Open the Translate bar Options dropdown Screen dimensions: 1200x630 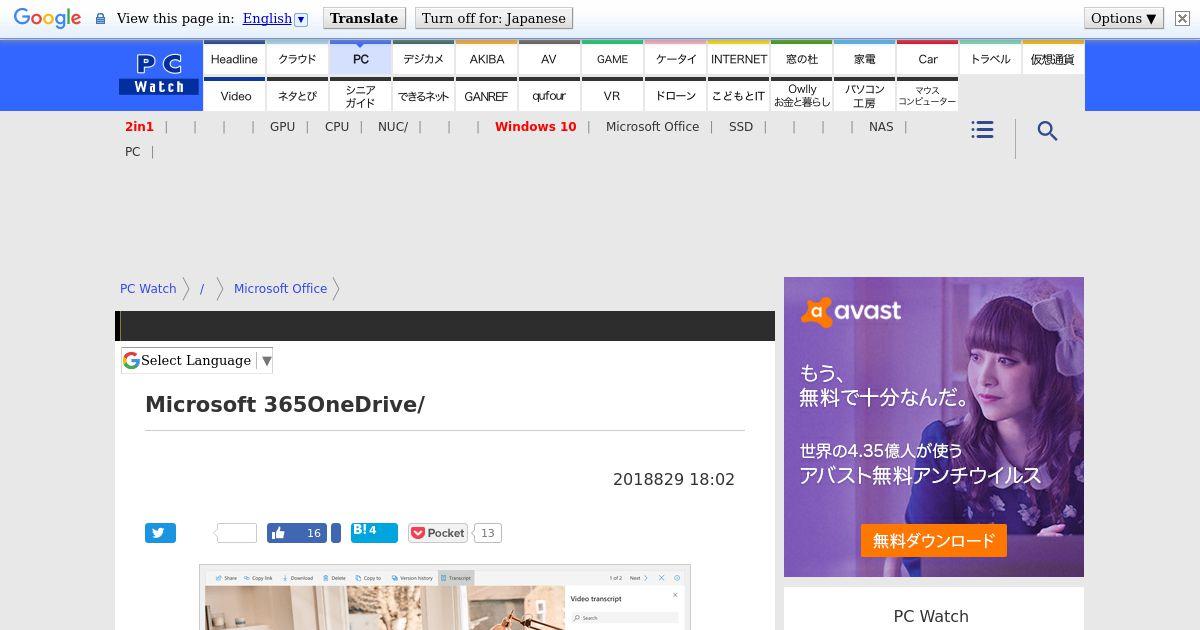point(1123,18)
